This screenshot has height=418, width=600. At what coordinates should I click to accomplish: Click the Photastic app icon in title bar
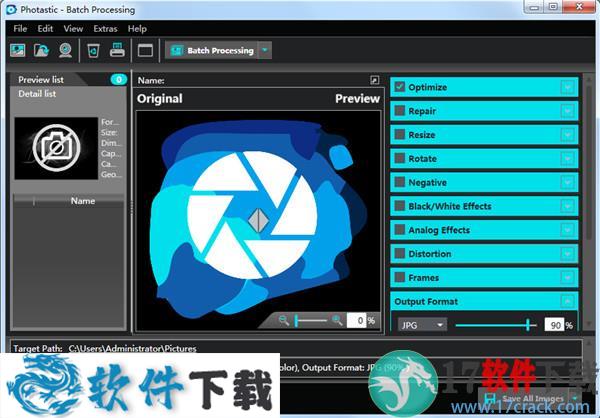coord(11,9)
